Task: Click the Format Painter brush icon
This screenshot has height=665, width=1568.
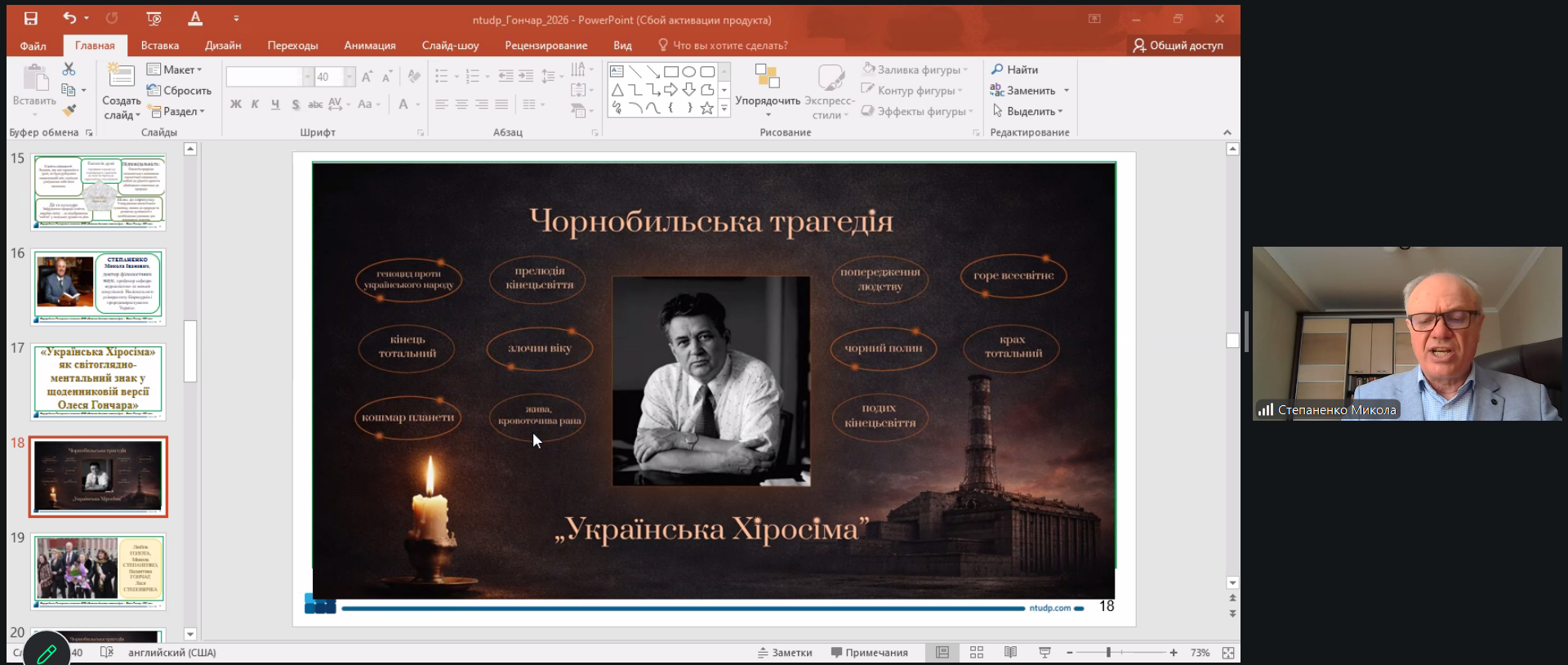Action: (x=69, y=110)
